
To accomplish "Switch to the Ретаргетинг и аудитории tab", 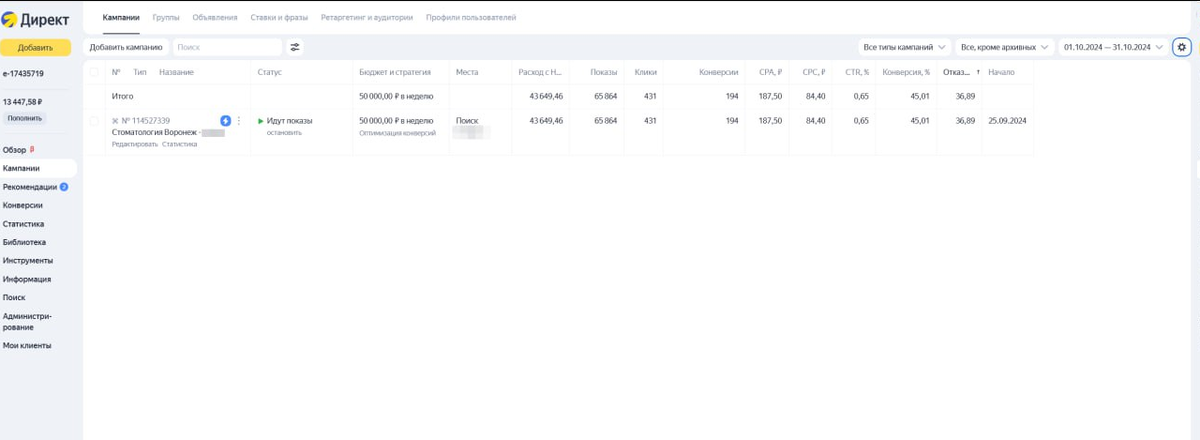I will click(367, 18).
